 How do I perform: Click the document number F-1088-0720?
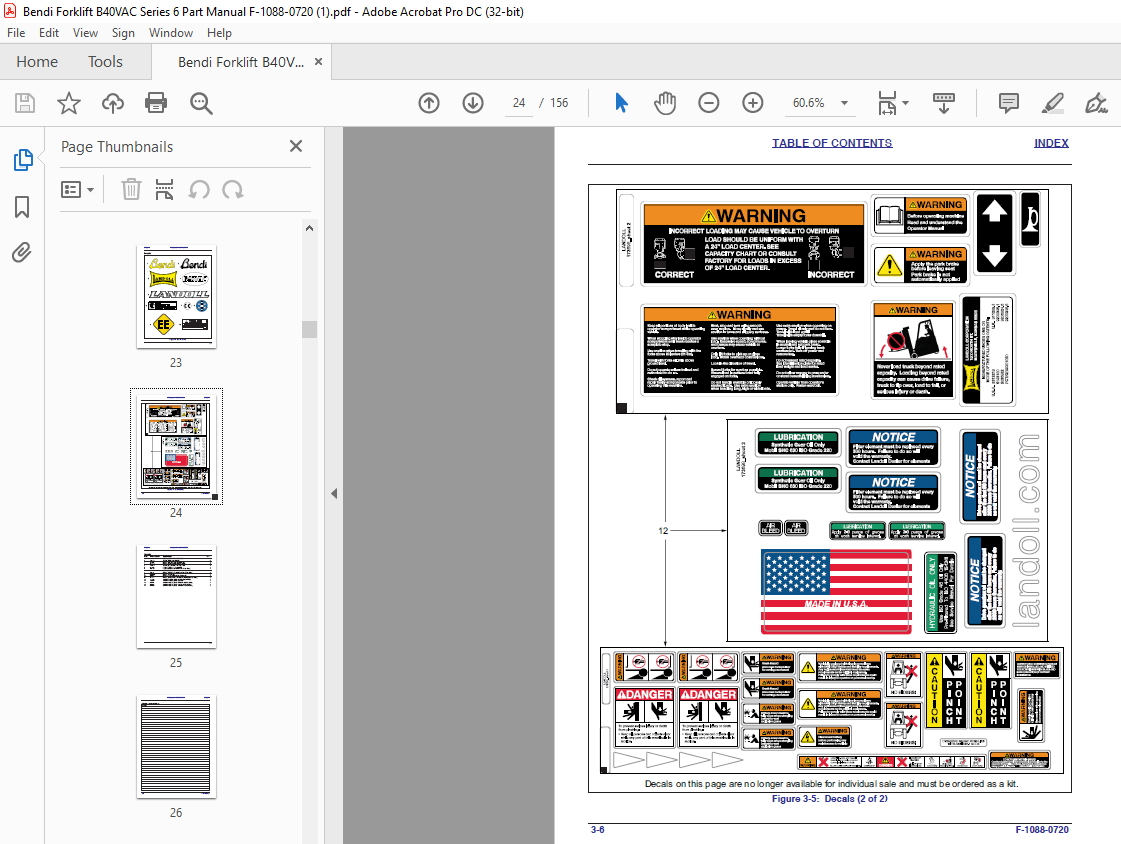(1042, 830)
